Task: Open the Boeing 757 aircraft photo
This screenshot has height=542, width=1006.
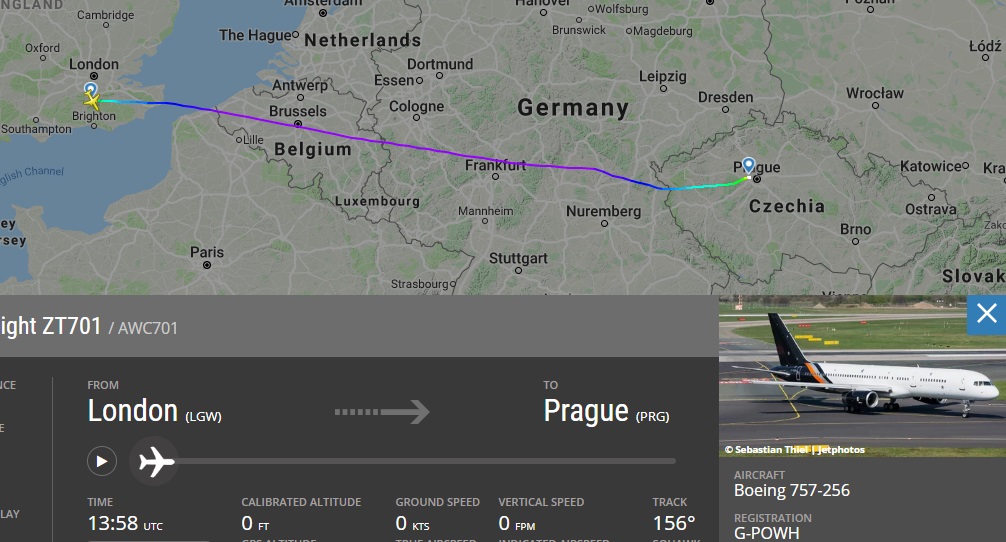Action: point(862,376)
